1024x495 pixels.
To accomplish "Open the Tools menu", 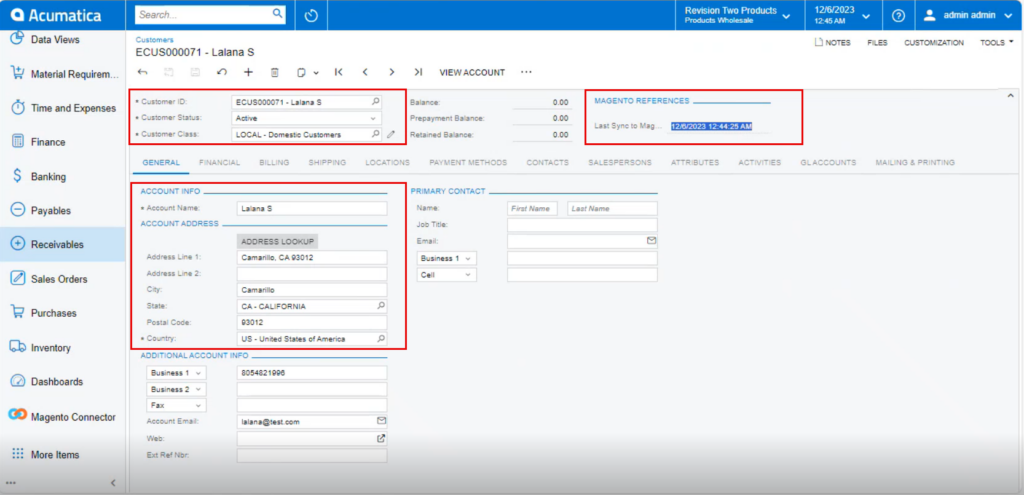I will (x=997, y=42).
